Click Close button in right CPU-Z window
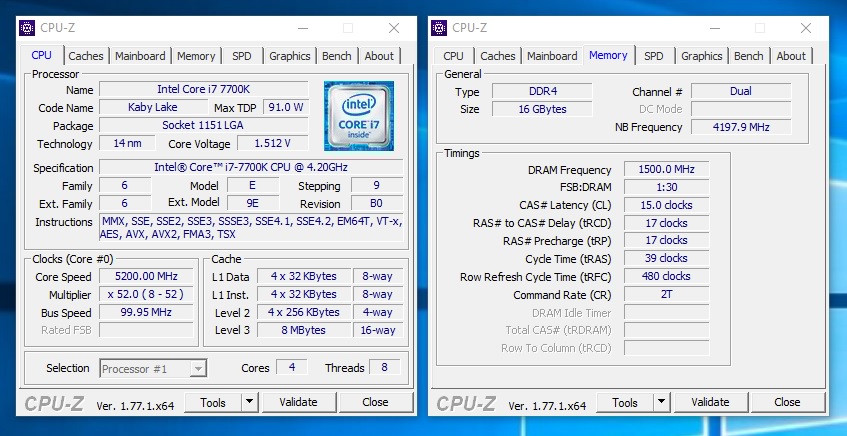The image size is (847, 436). [787, 403]
